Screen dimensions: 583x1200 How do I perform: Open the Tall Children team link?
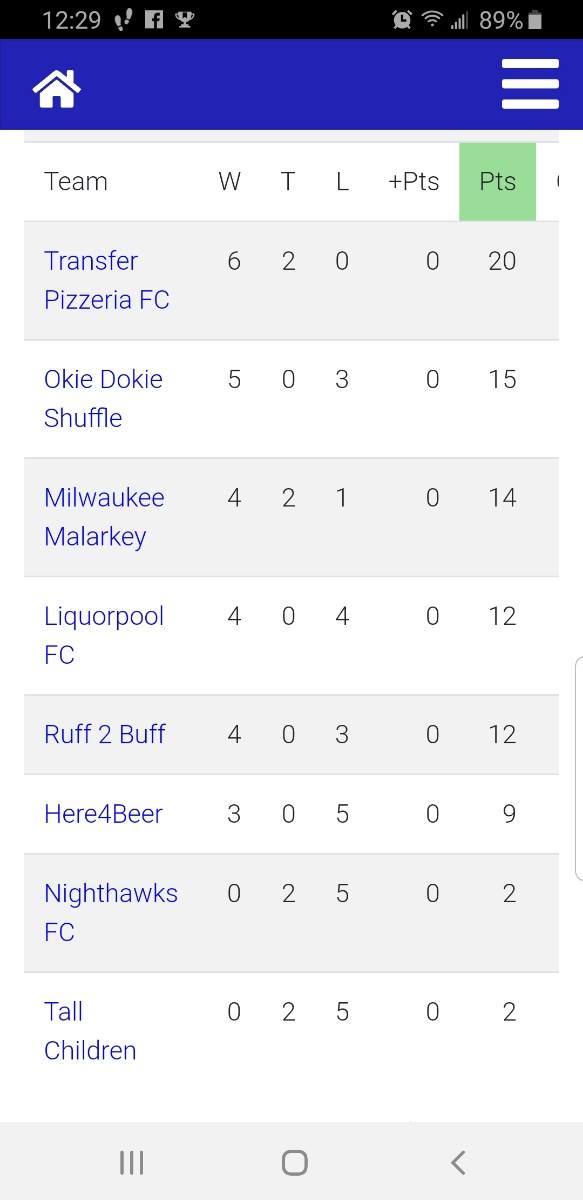pyautogui.click(x=90, y=1030)
